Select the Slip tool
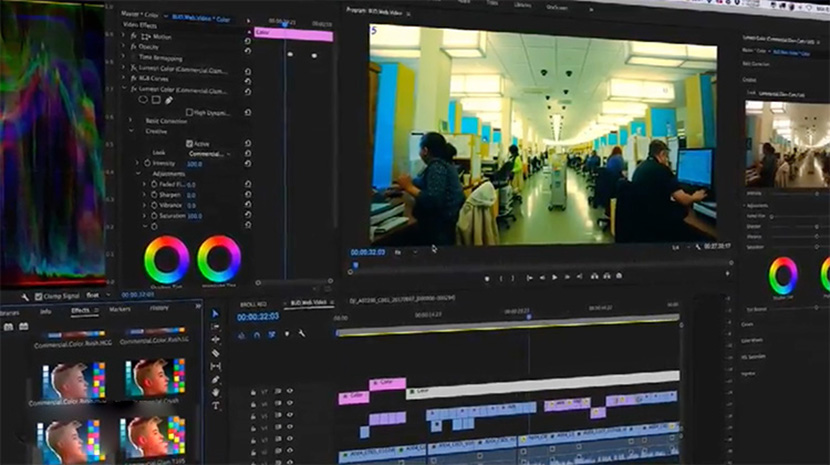 215,366
